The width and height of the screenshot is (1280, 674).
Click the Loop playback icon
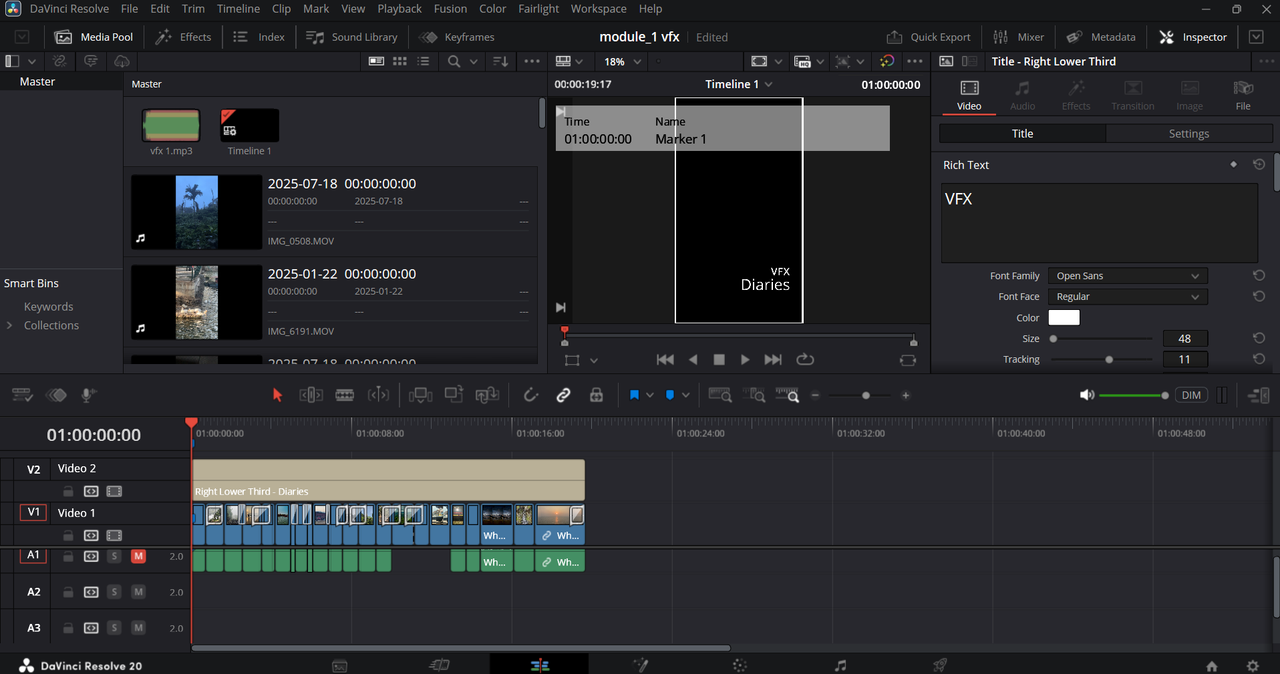(x=805, y=360)
